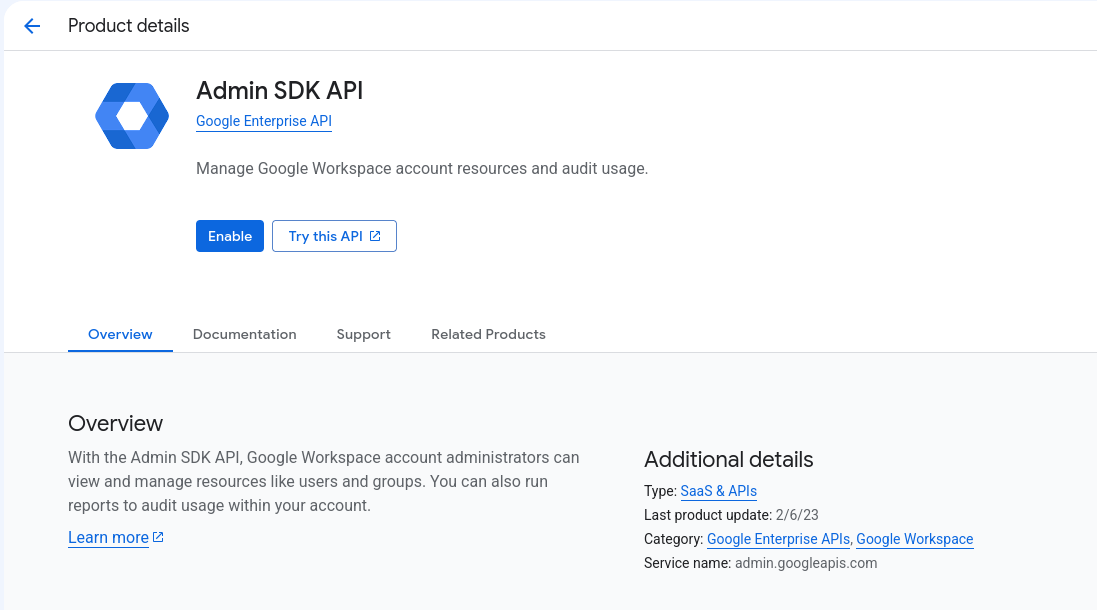Viewport: 1097px width, 610px height.
Task: Switch to the Support tab
Action: point(364,334)
